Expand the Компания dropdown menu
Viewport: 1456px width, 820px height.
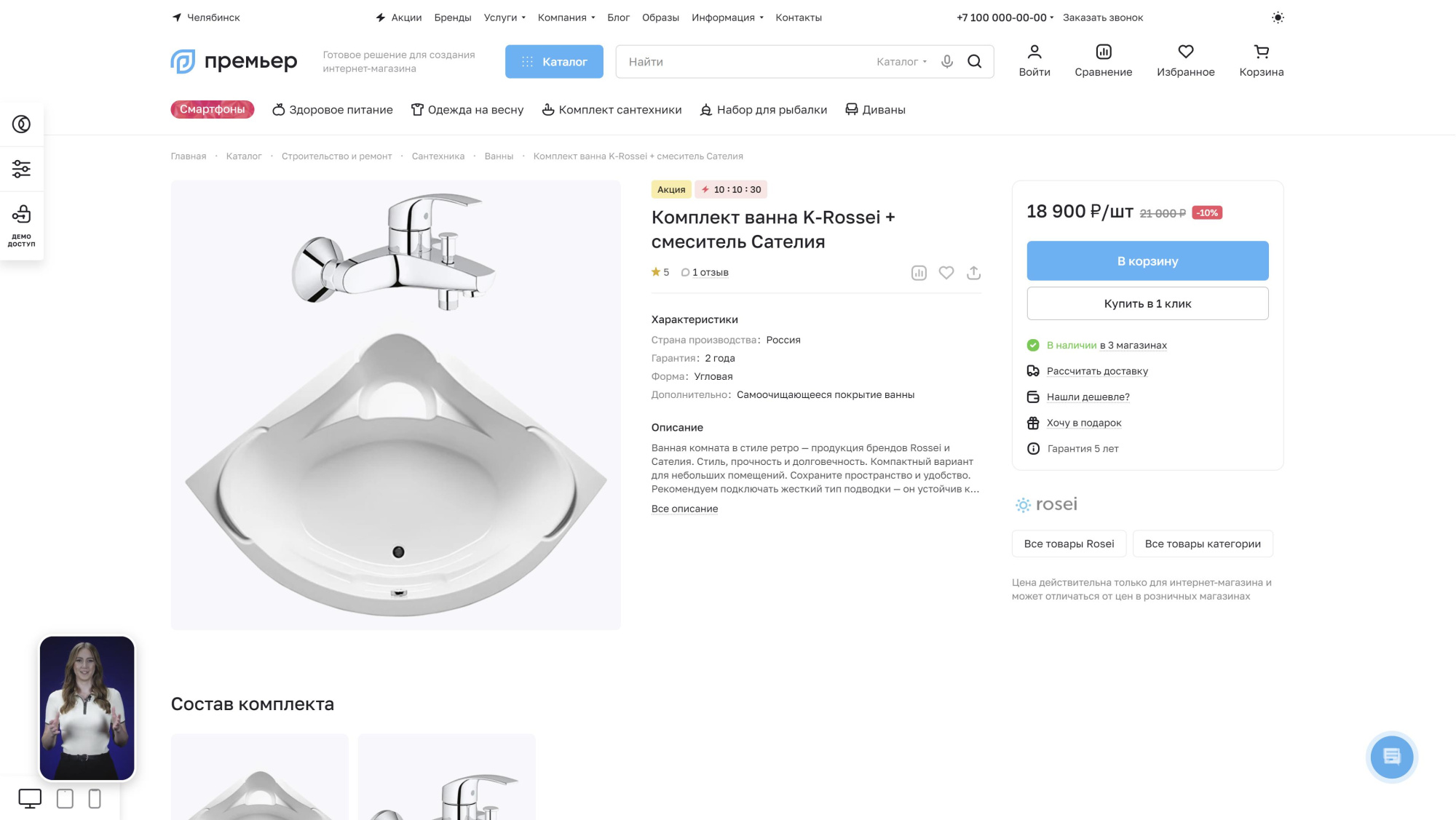coord(566,17)
